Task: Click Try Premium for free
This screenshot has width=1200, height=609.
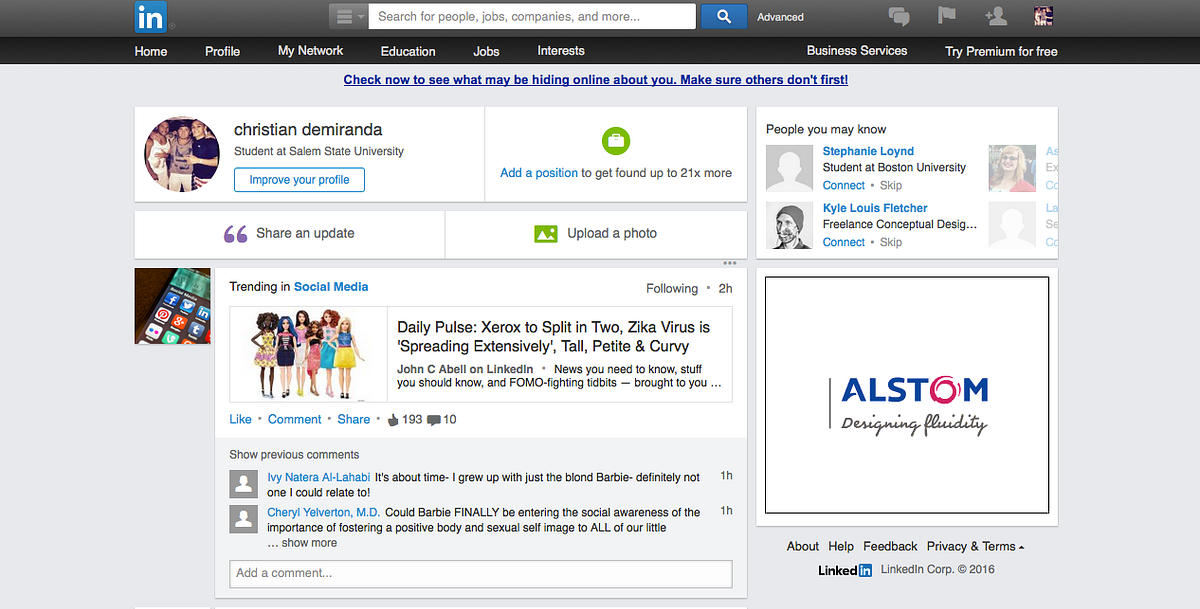Action: coord(1001,51)
